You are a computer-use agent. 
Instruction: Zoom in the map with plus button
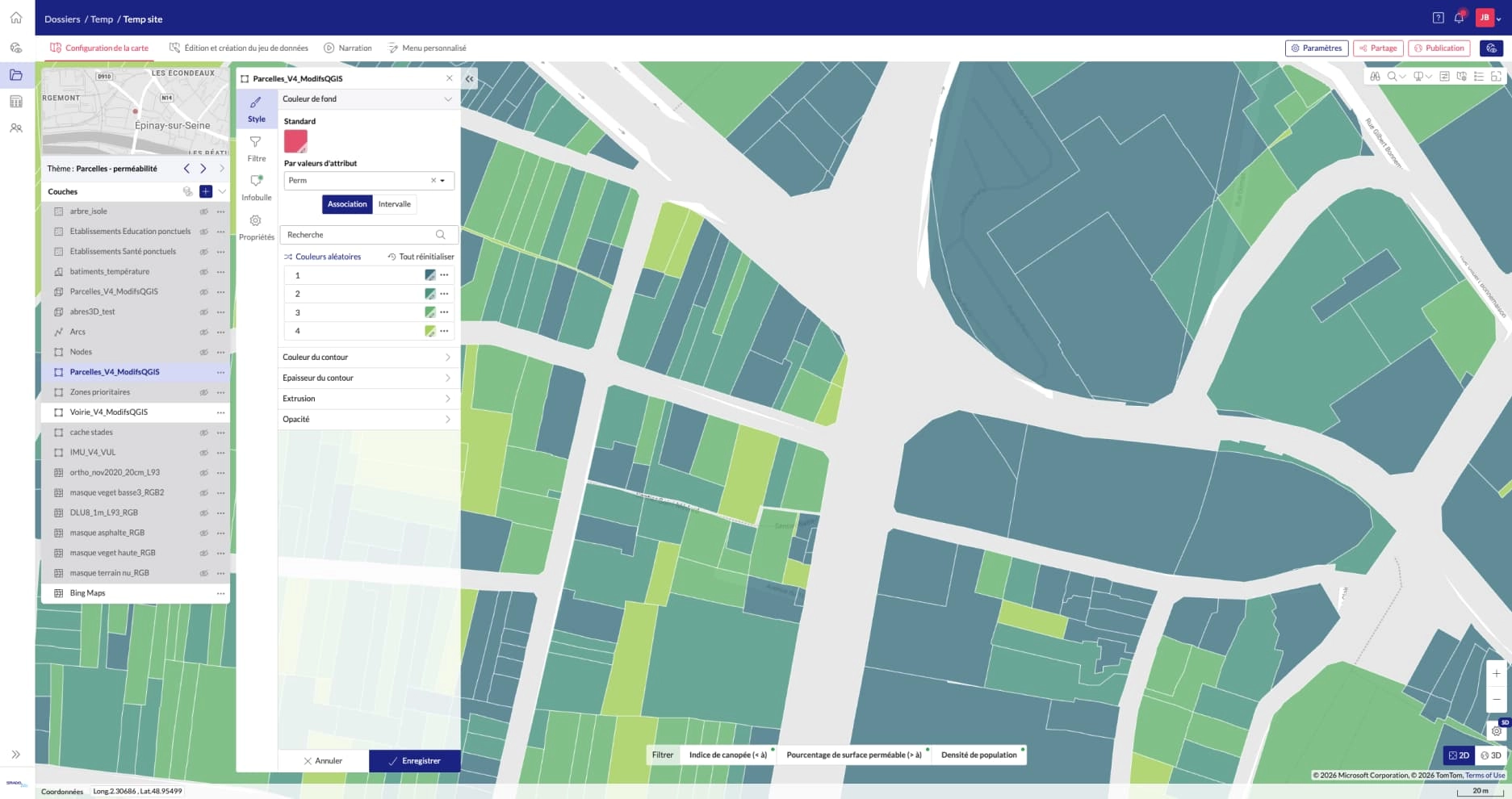[x=1496, y=673]
